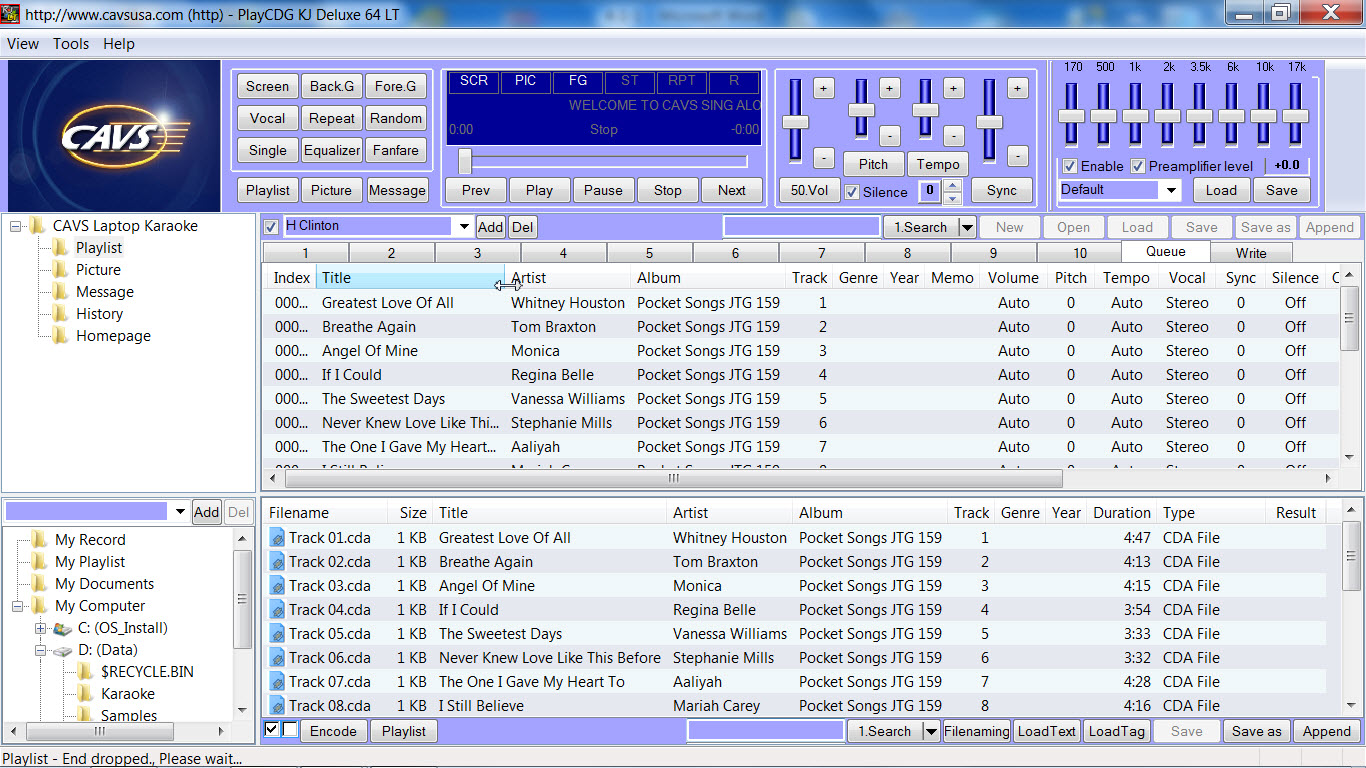This screenshot has height=768, width=1366.
Task: Click the top search input field
Action: click(801, 227)
